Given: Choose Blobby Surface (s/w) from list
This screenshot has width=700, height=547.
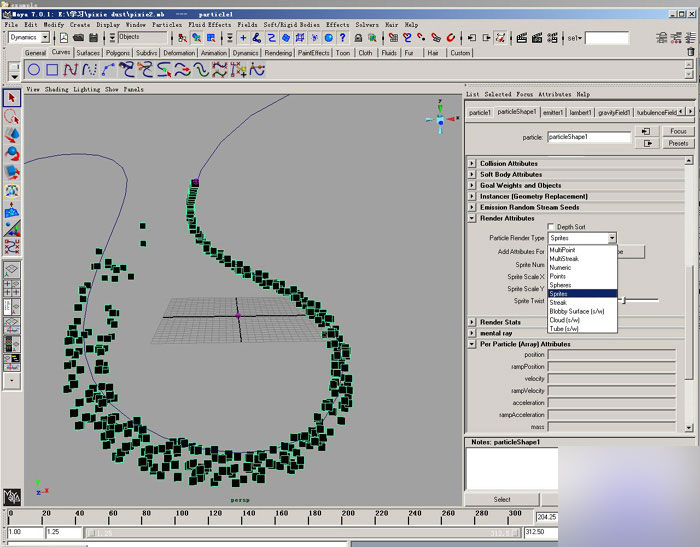Looking at the screenshot, I should pos(577,311).
